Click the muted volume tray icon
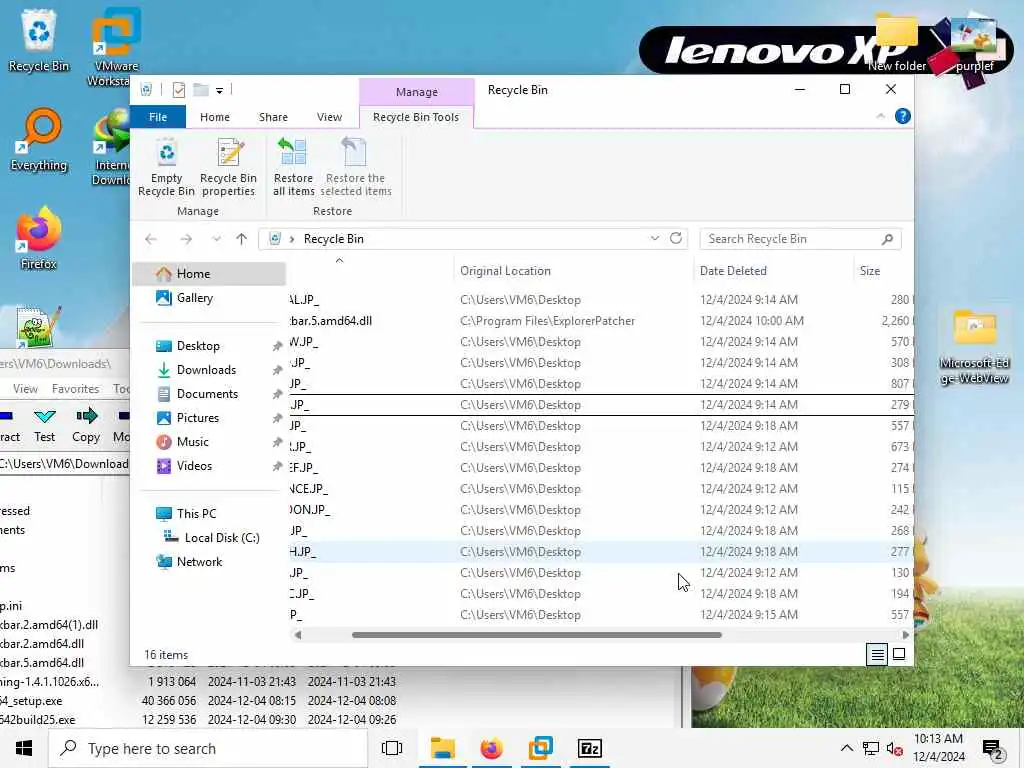 (x=895, y=748)
